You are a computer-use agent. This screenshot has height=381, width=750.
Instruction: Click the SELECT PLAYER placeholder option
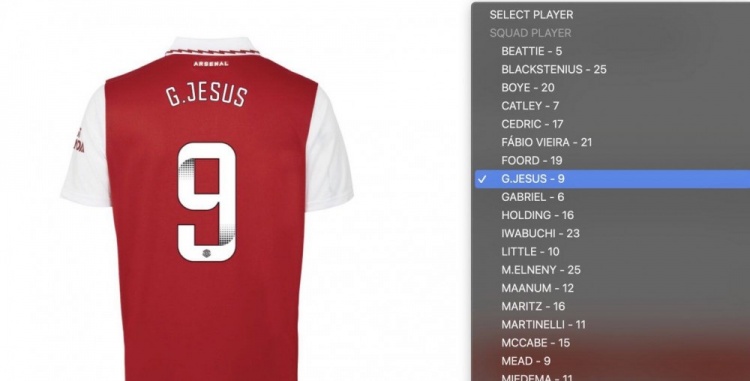(612, 15)
